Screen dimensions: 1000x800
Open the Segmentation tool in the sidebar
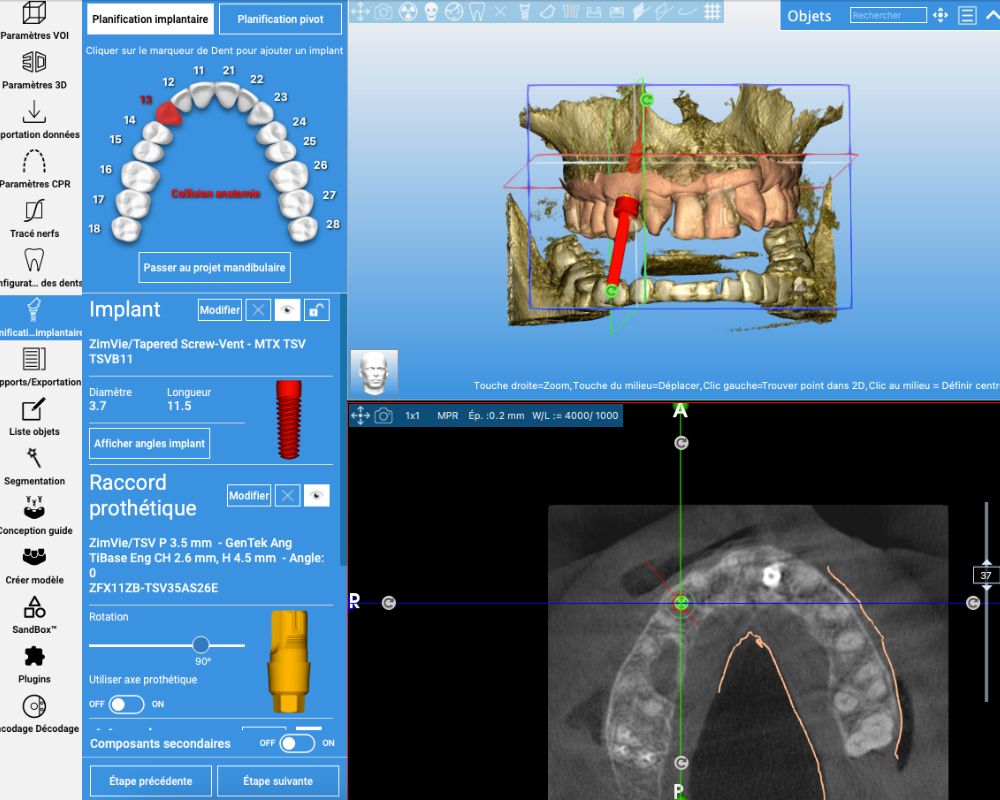(34, 464)
